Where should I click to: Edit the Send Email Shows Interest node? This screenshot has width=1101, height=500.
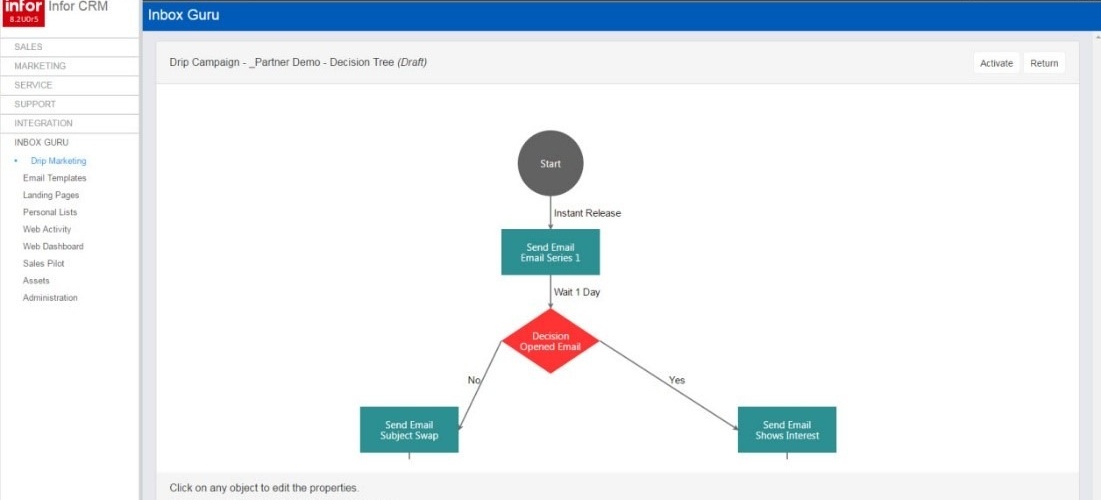pos(787,430)
